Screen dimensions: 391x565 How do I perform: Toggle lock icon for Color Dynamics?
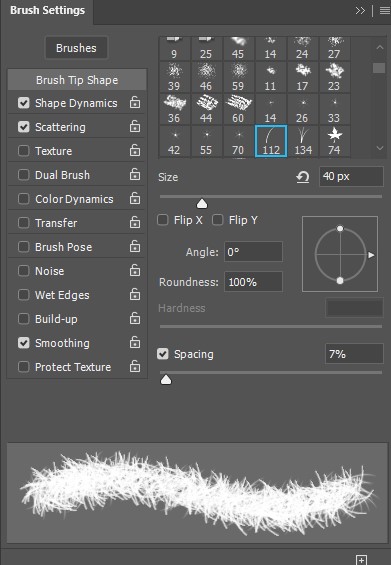point(135,199)
